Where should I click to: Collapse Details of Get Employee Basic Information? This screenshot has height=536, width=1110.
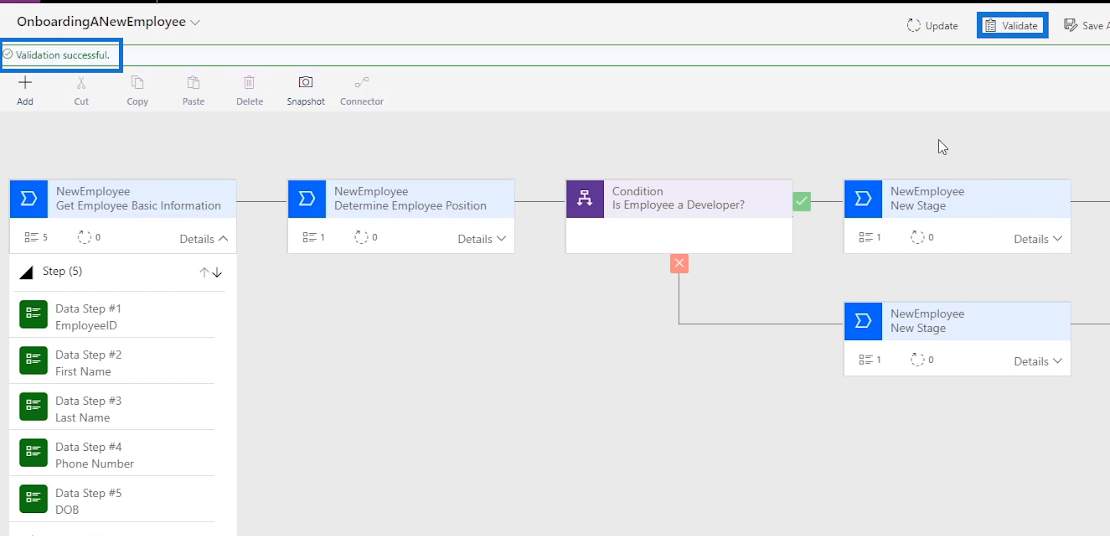pyautogui.click(x=204, y=239)
